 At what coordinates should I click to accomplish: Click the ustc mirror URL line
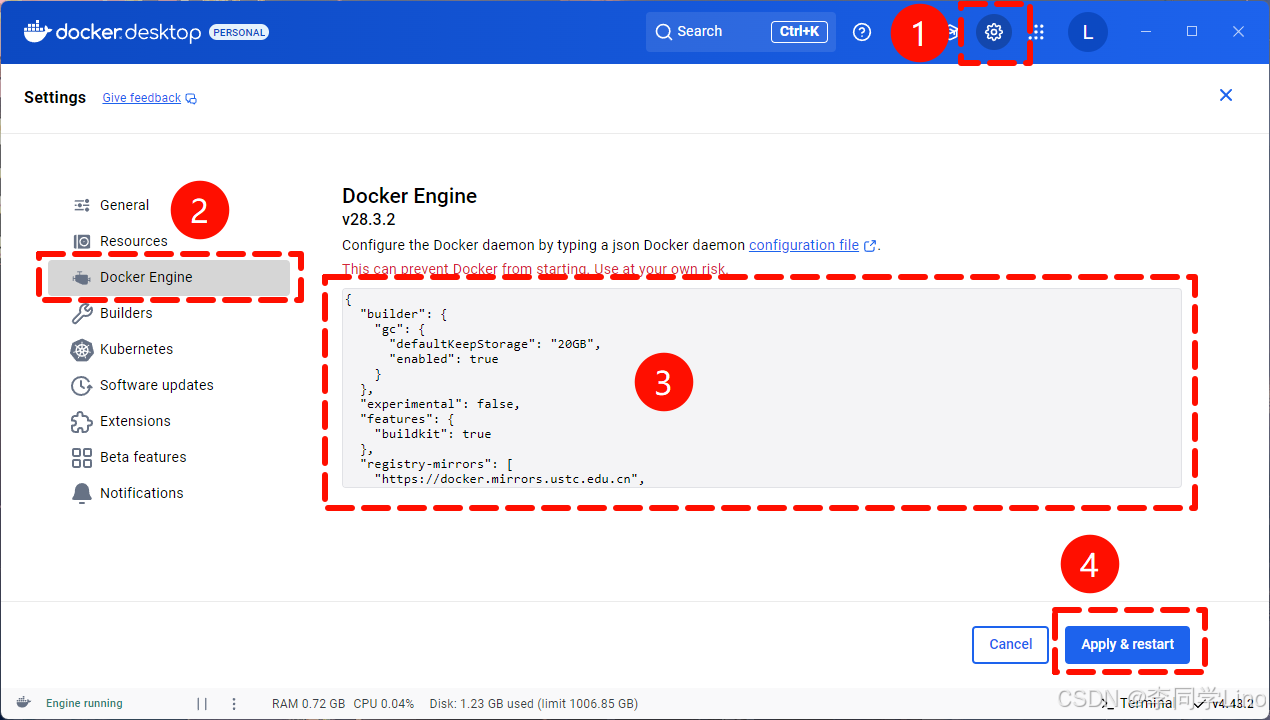[x=509, y=479]
